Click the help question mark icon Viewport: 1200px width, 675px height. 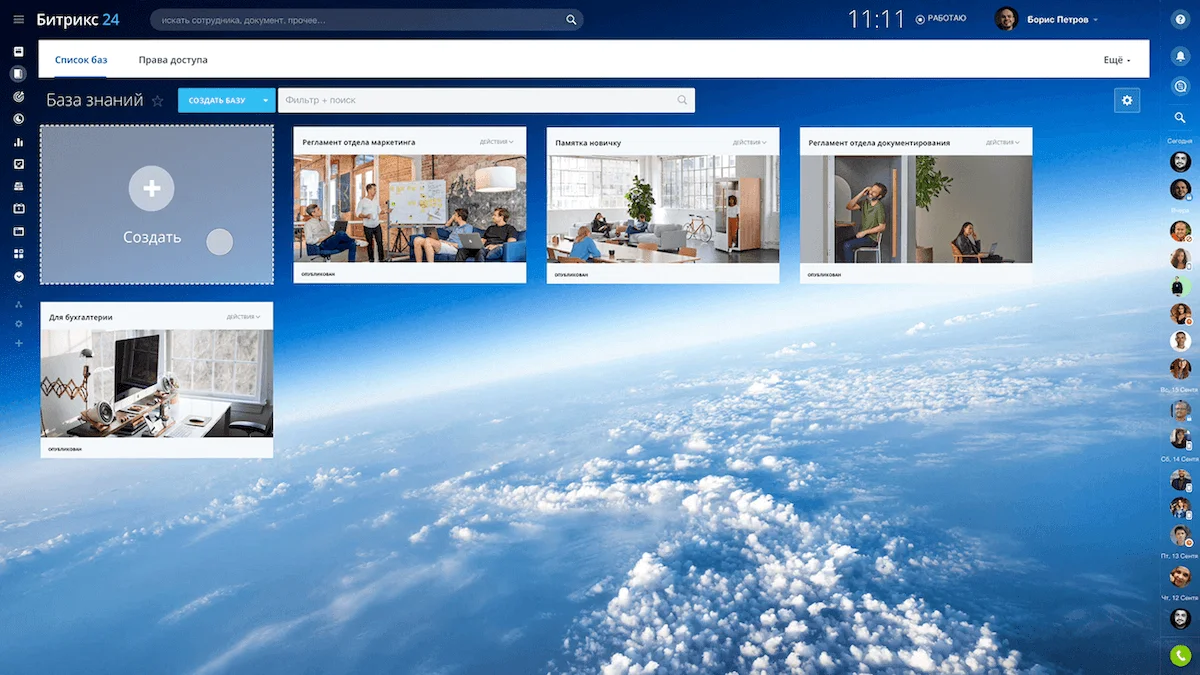pos(1180,20)
